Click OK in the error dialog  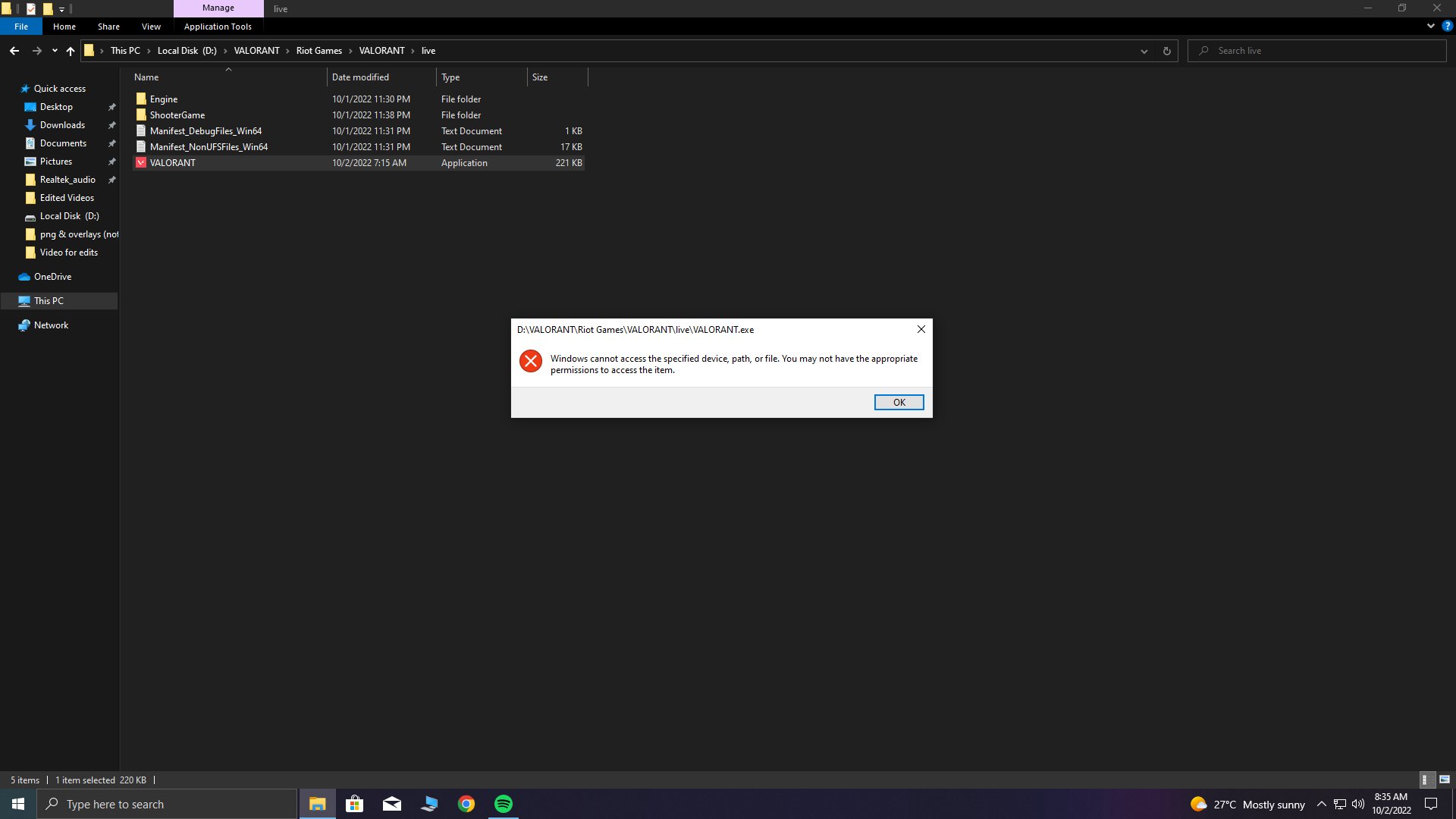click(899, 402)
